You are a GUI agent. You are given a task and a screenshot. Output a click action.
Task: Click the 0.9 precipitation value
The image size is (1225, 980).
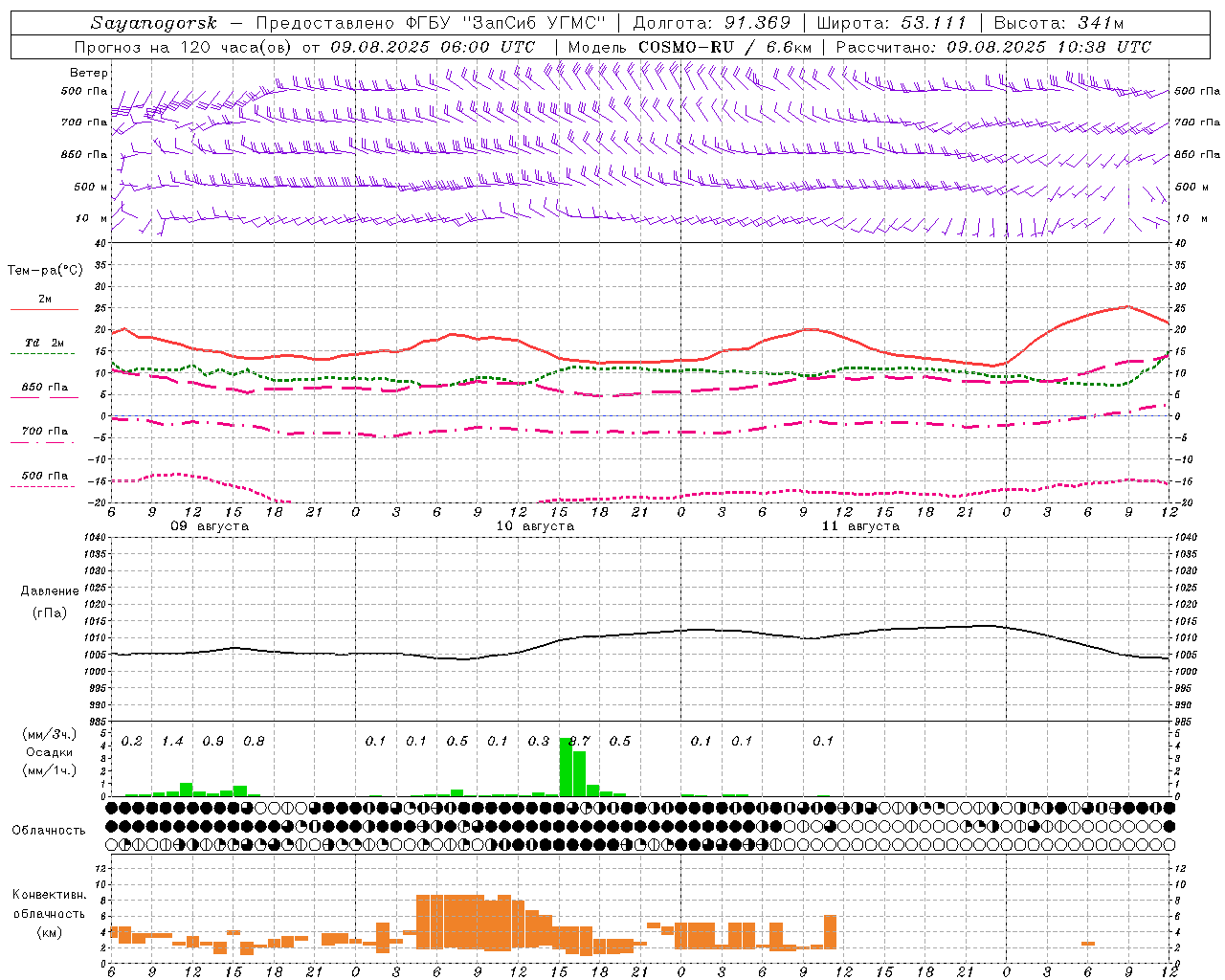(x=213, y=742)
